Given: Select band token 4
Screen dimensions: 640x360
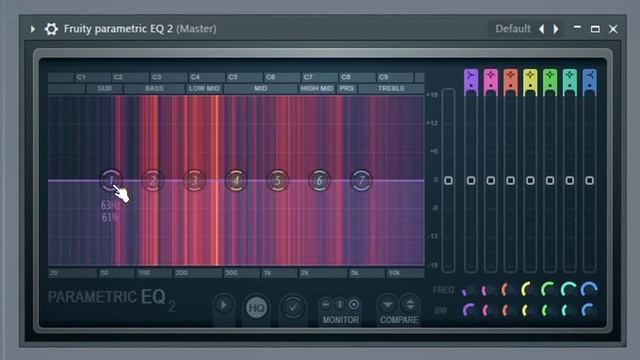Looking at the screenshot, I should pos(236,180).
